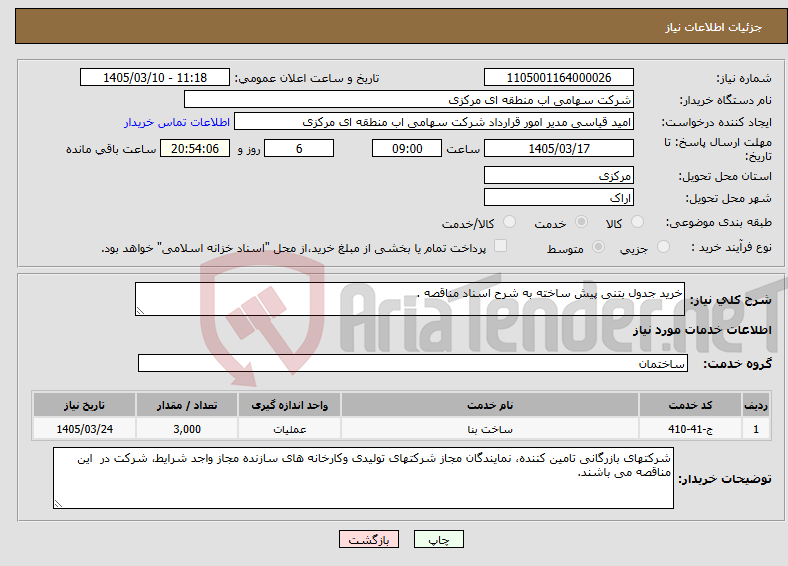Select the کالا radio button
The image size is (788, 566).
click(637, 222)
